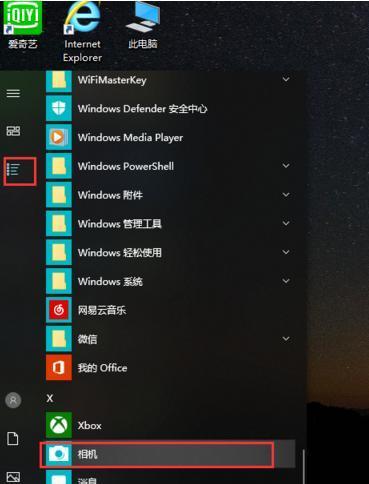The image size is (369, 484).
Task: Select the 相机 label
Action: pyautogui.click(x=87, y=454)
